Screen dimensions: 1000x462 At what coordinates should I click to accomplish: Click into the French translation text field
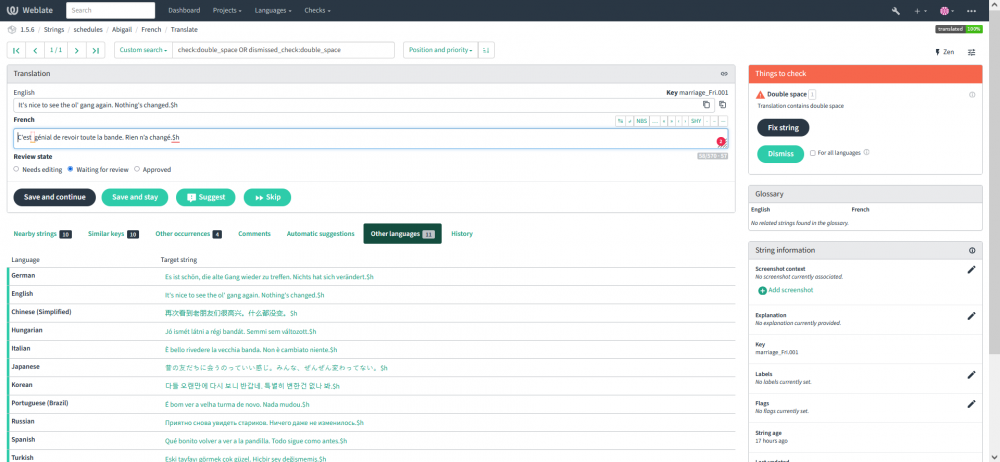pos(360,138)
